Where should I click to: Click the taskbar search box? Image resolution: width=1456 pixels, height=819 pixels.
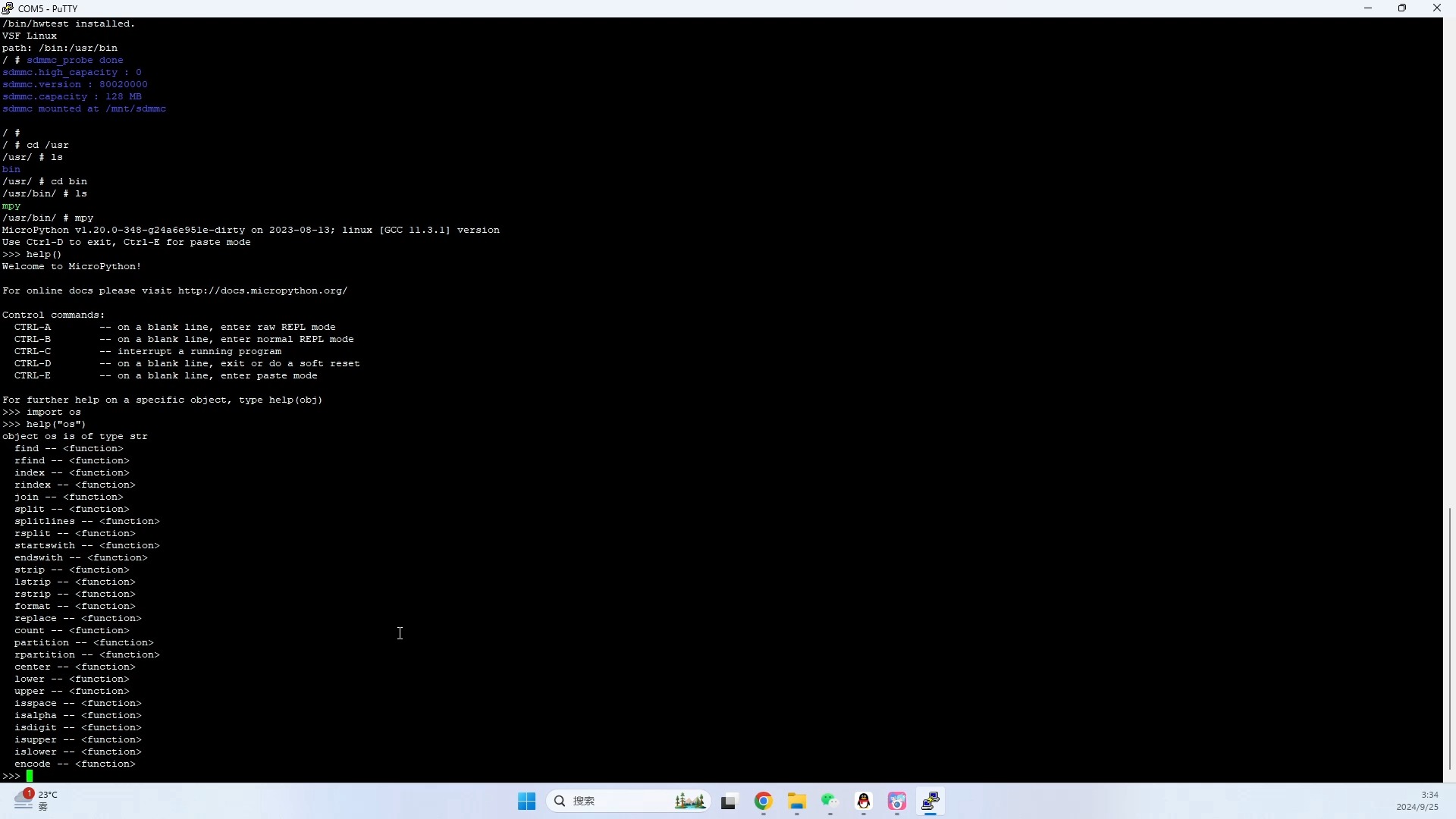(628, 802)
